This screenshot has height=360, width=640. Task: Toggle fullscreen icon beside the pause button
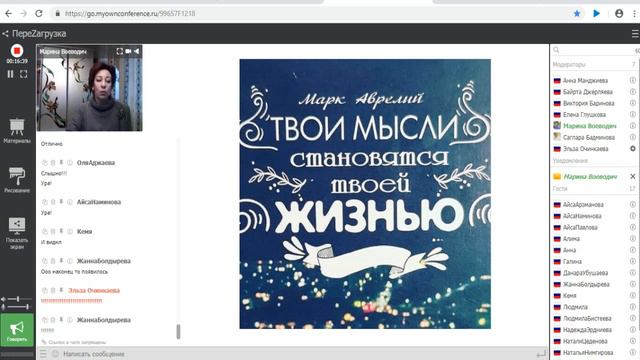tap(24, 74)
